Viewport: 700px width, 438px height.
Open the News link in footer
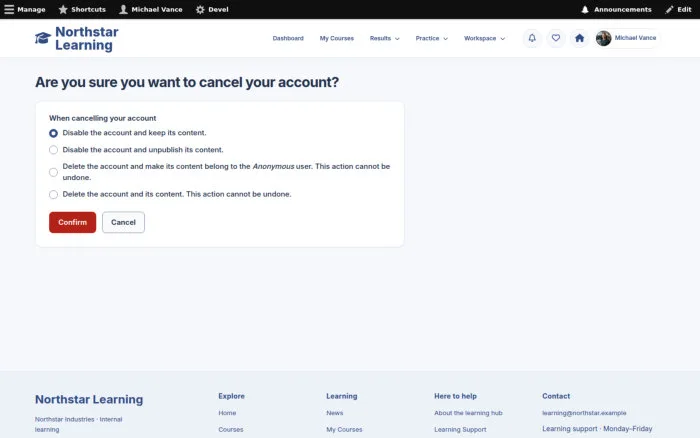[335, 413]
